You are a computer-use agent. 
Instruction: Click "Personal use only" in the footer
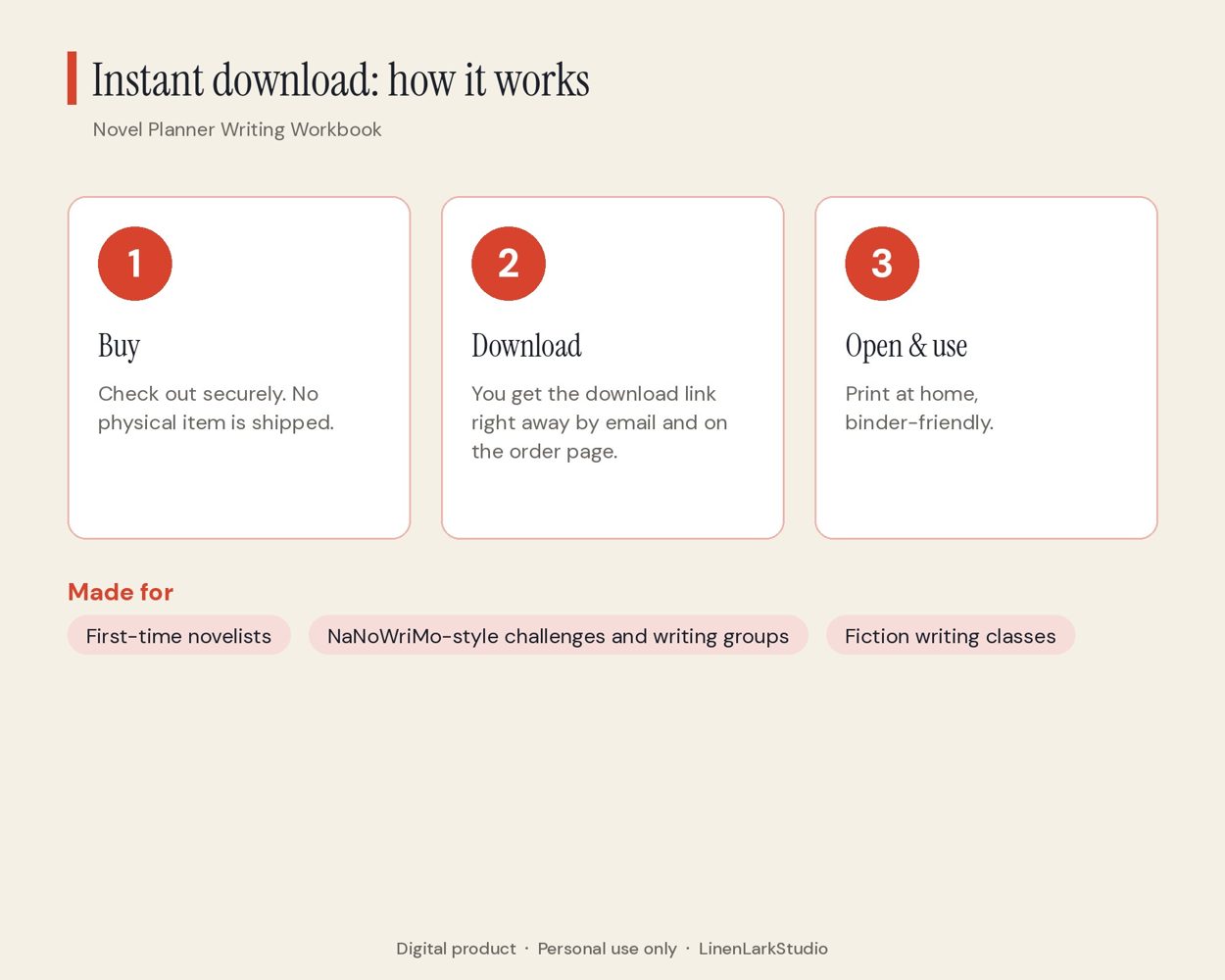click(x=607, y=949)
